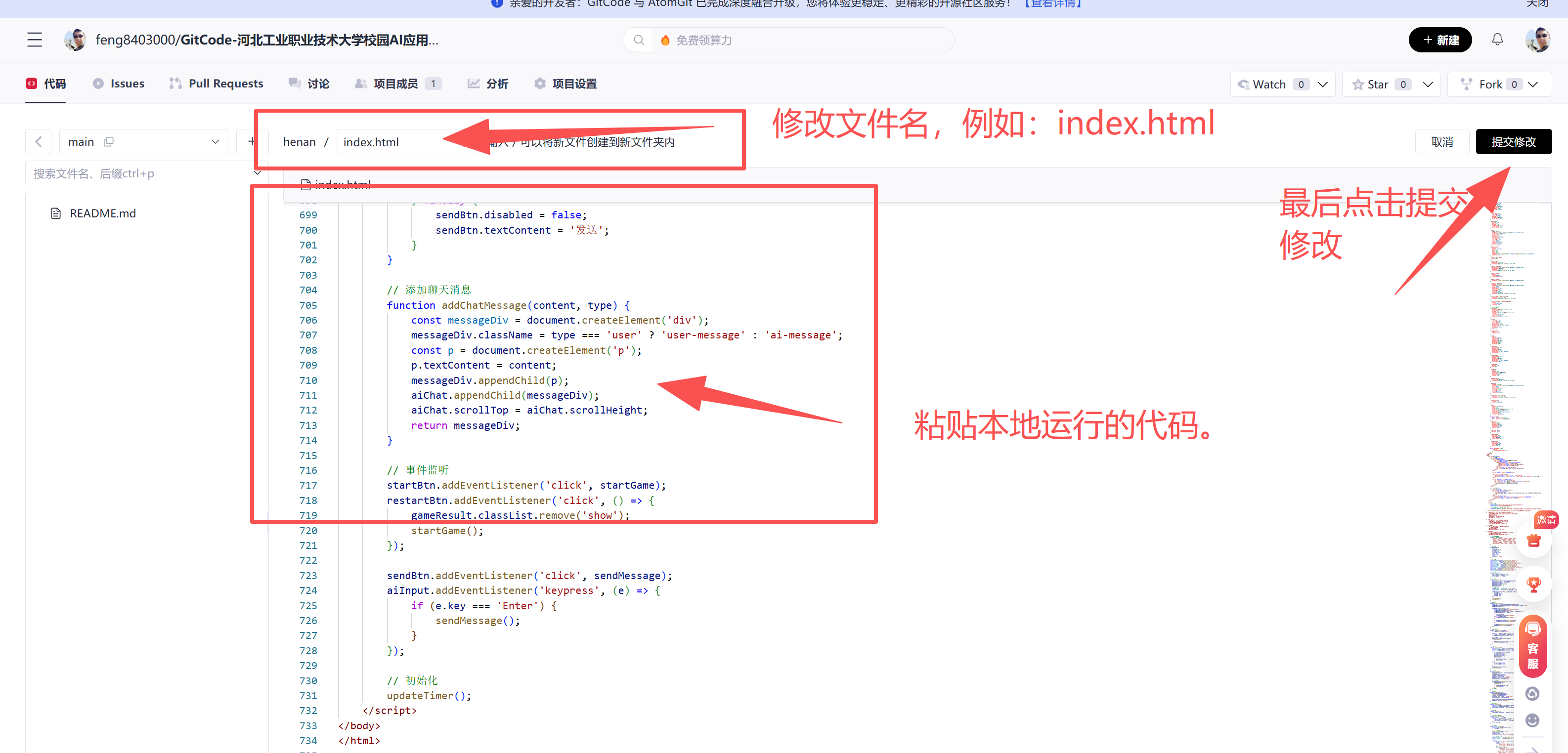This screenshot has width=1568, height=753.
Task: Click the notification bell icon
Action: 1497,40
